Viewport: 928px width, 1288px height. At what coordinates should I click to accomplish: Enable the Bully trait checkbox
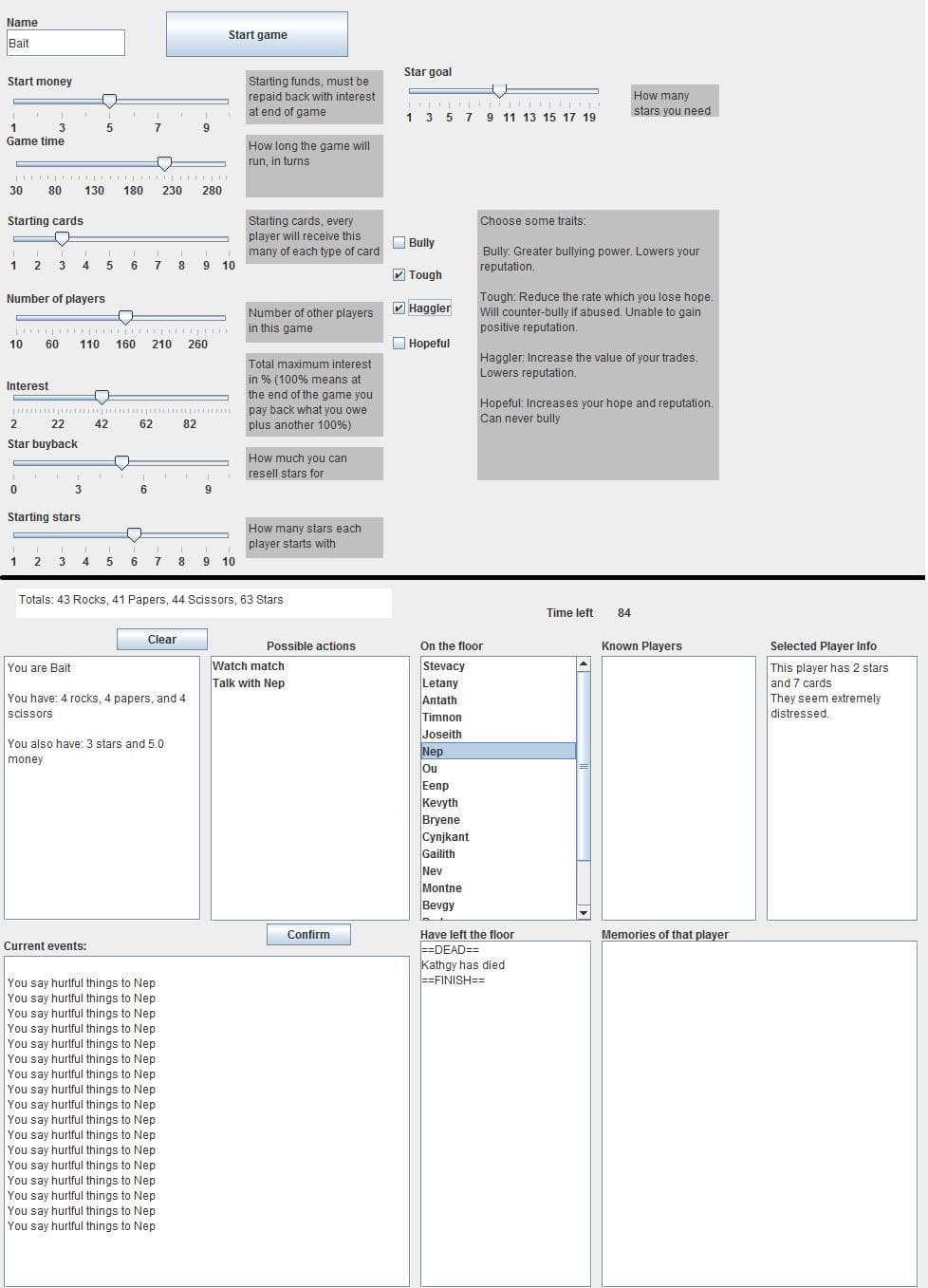coord(399,243)
